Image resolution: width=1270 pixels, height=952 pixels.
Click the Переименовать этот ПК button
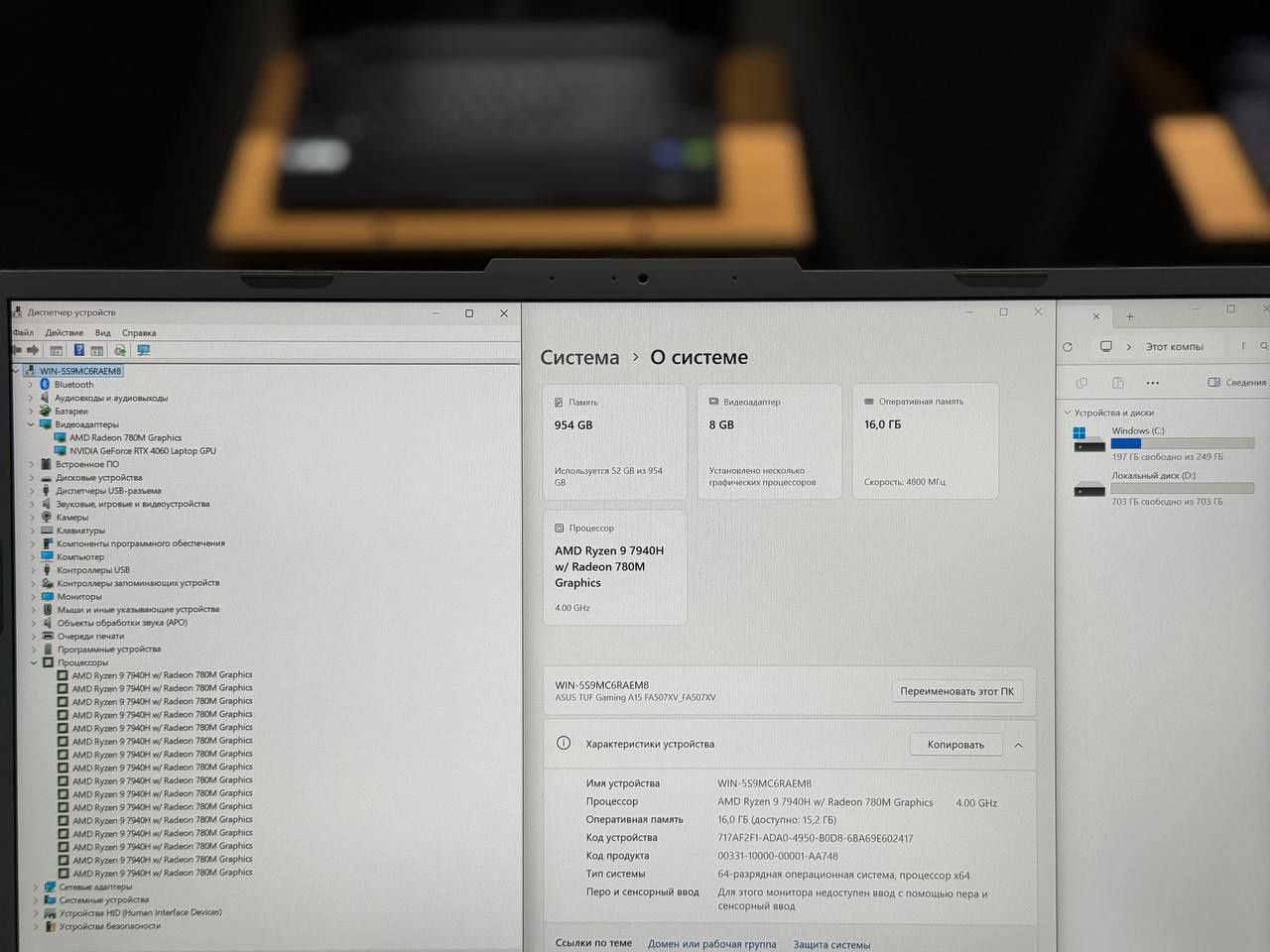[x=956, y=691]
